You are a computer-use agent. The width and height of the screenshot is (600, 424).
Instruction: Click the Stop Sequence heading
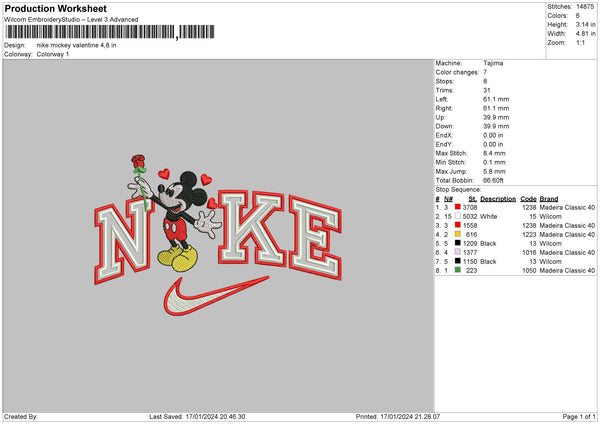tap(458, 189)
